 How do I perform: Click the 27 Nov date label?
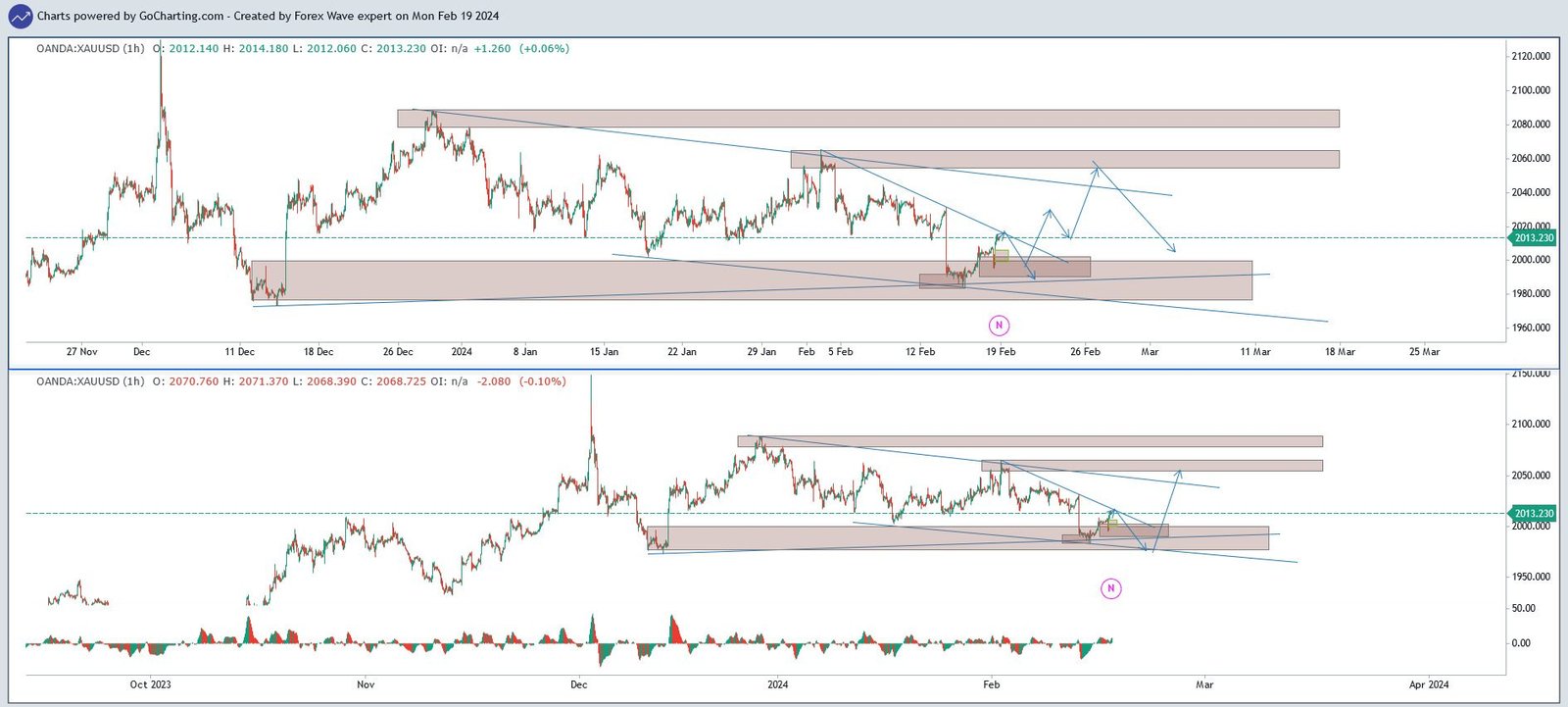82,352
